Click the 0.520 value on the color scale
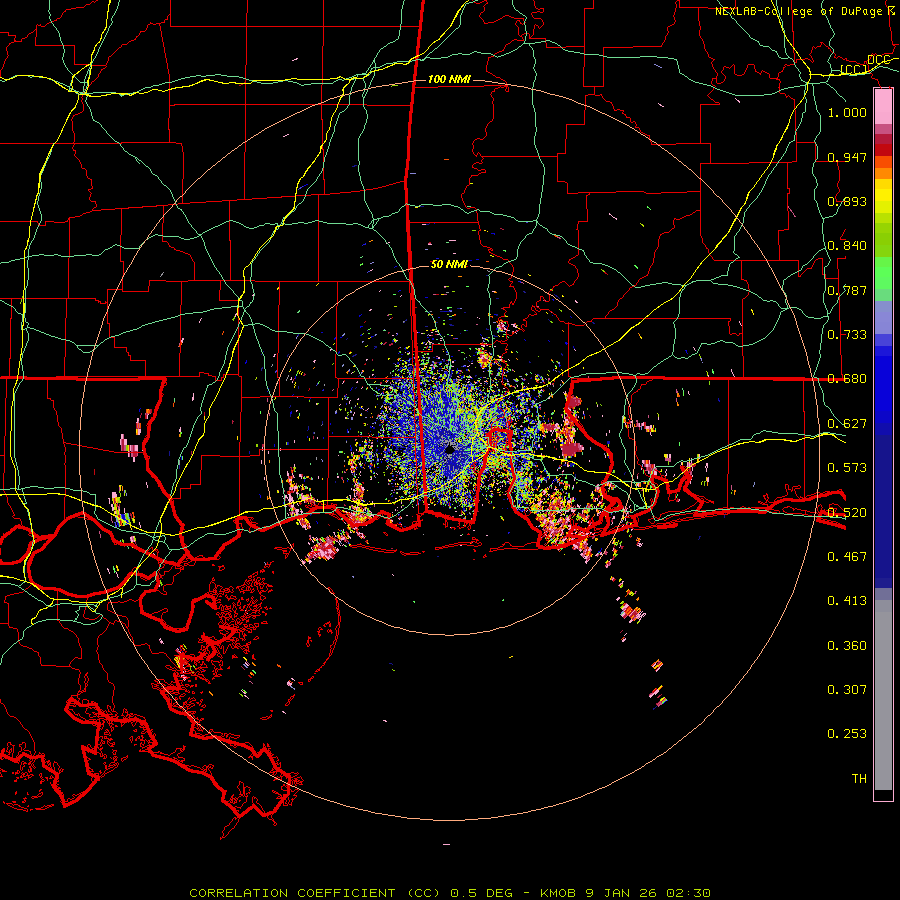The width and height of the screenshot is (900, 900). pyautogui.click(x=847, y=513)
